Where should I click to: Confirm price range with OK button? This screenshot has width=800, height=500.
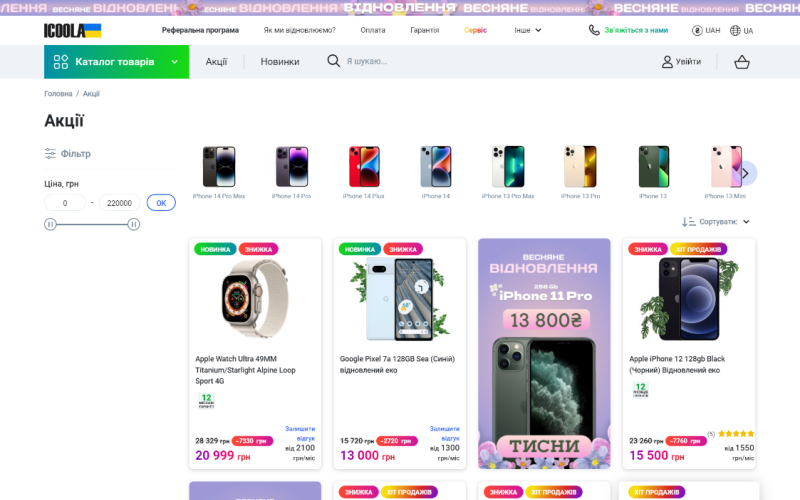[161, 203]
